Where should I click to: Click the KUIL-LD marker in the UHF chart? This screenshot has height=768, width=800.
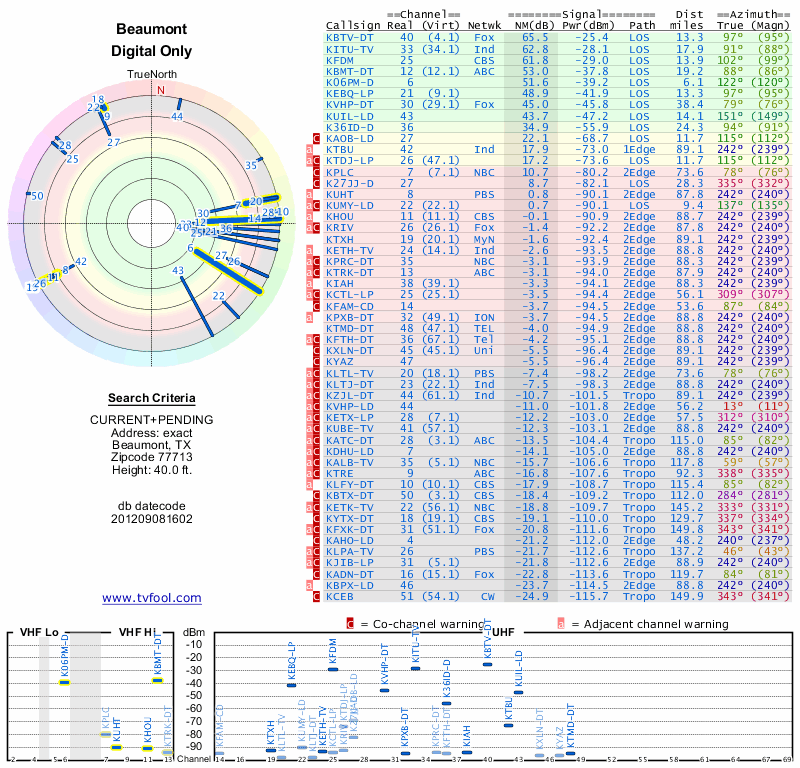click(518, 692)
